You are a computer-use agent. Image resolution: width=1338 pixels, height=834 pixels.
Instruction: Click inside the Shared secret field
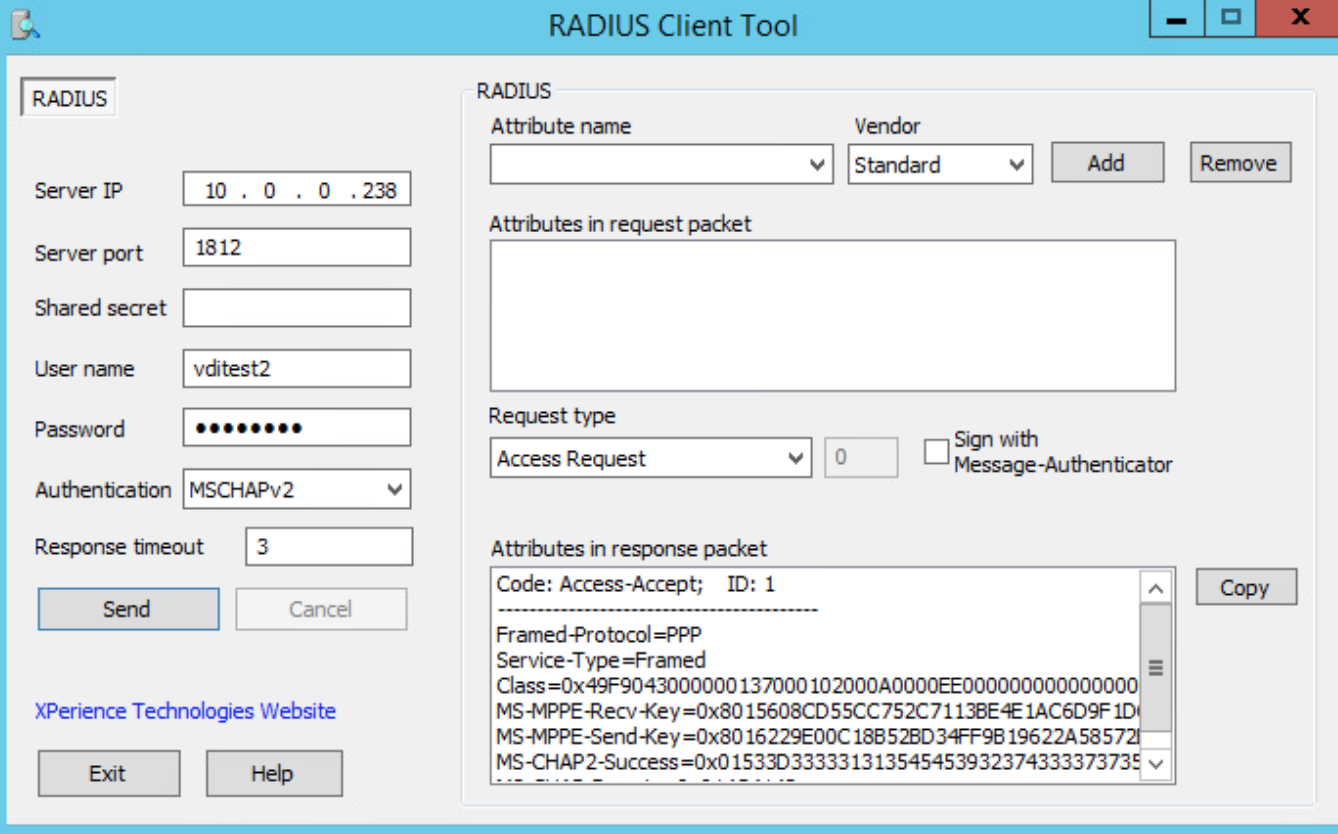click(295, 307)
